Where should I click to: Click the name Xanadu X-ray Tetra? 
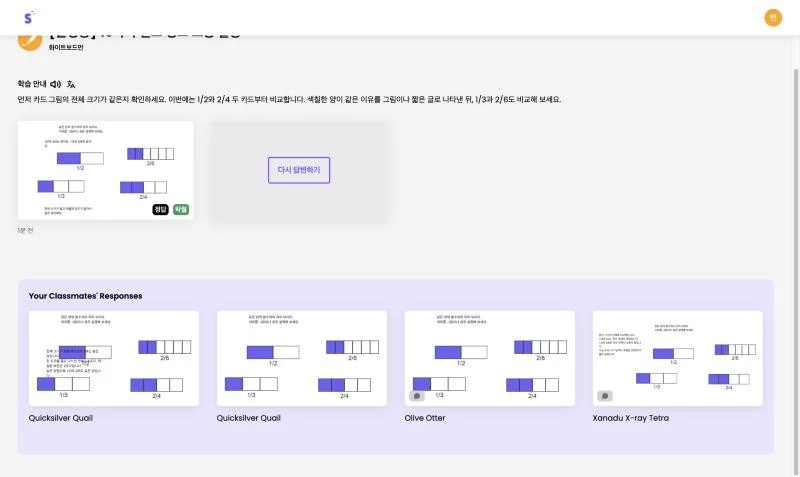click(631, 418)
